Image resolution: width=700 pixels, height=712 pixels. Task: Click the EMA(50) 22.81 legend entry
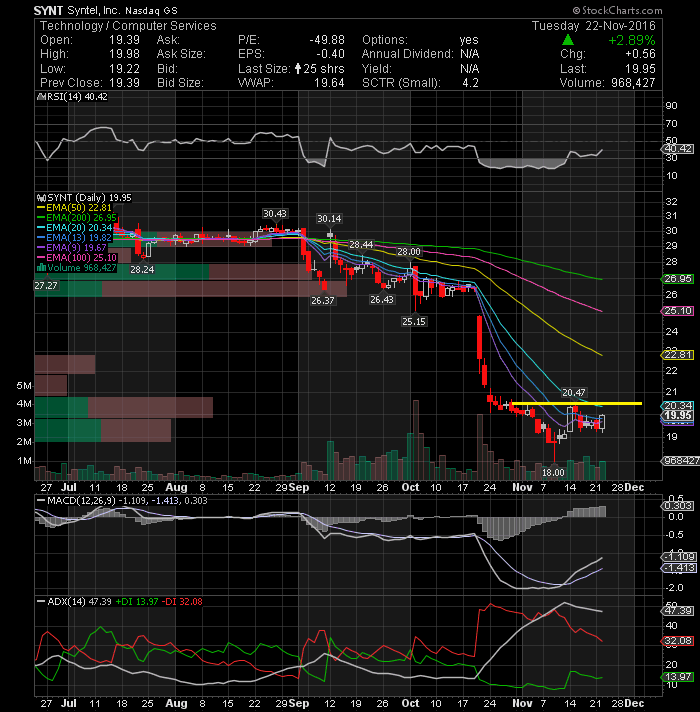[74, 208]
